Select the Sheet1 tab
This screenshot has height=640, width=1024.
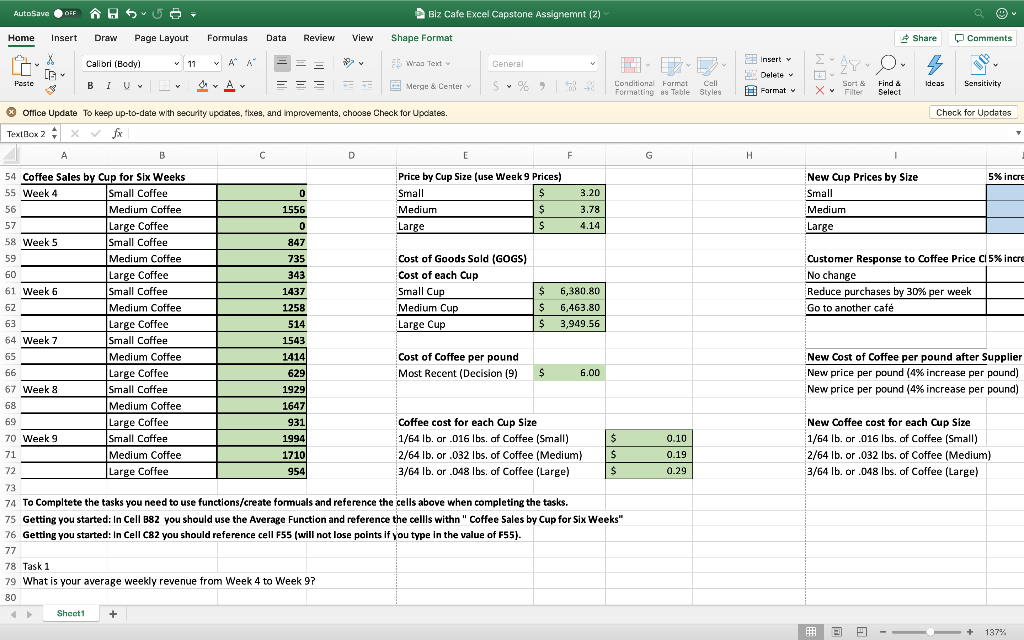click(71, 614)
